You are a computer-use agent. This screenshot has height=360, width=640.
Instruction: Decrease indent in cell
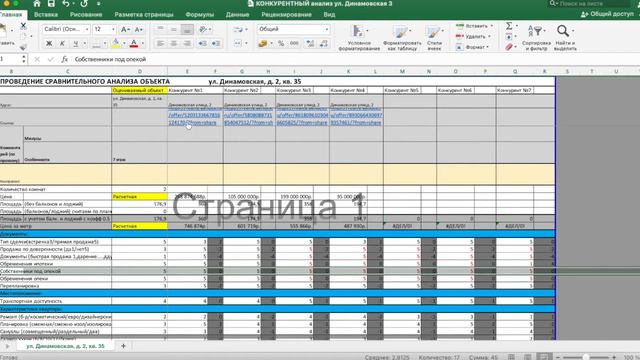coord(202,43)
